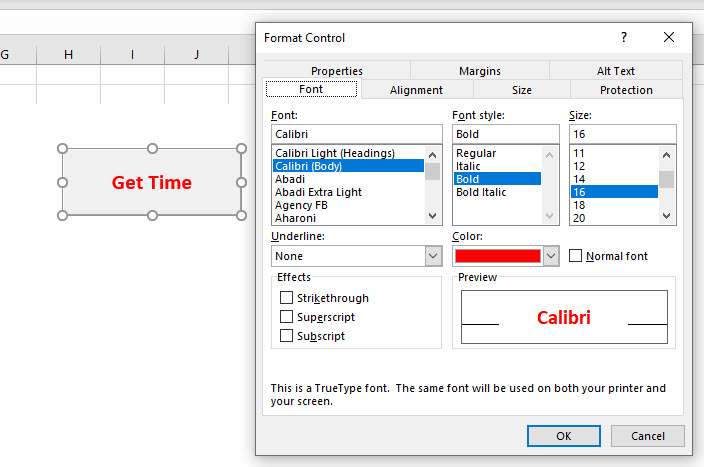Viewport: 704px width, 467px height.
Task: Click the red color swatch
Action: click(497, 256)
